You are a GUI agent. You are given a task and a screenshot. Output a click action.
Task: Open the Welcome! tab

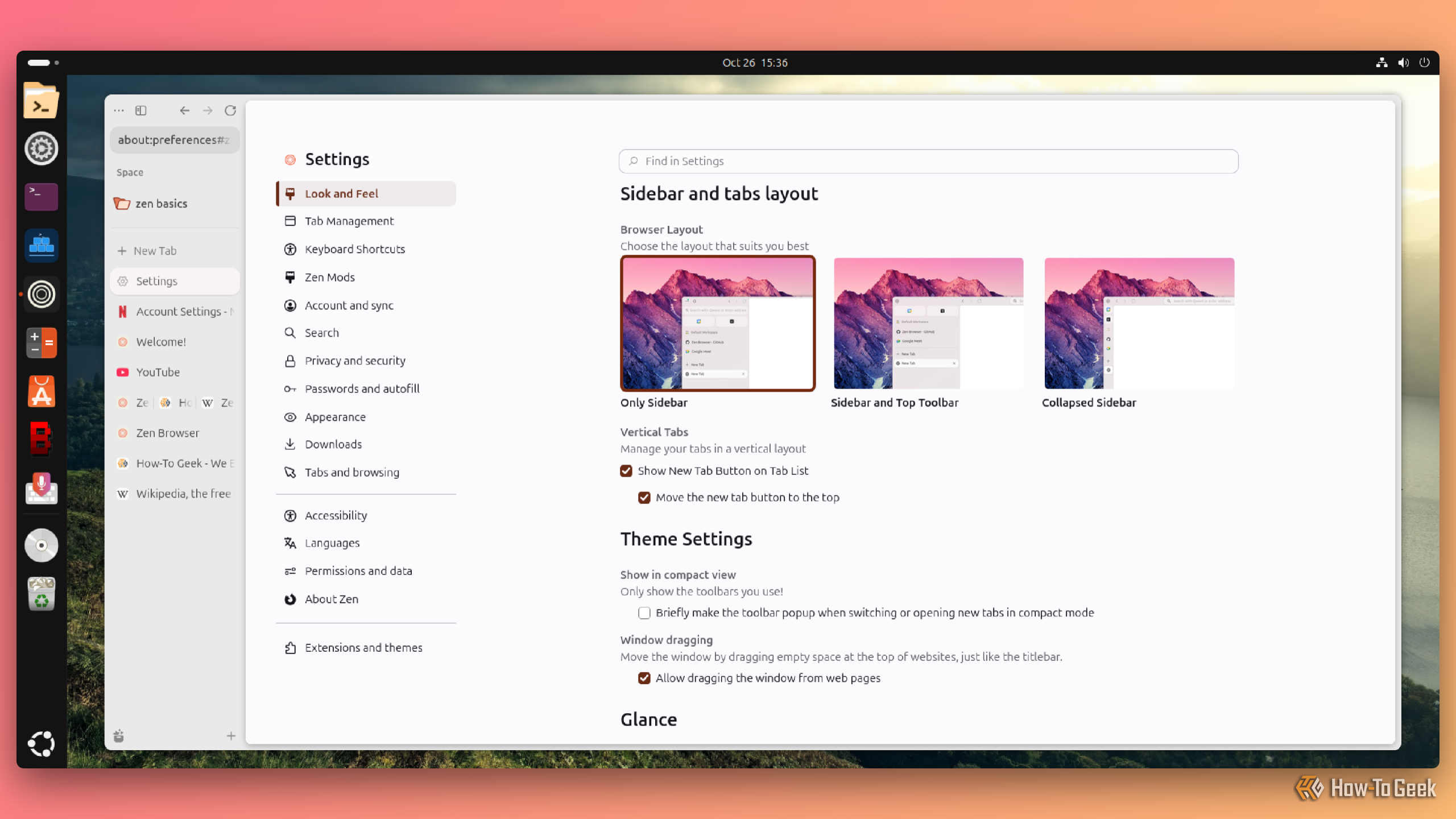pos(175,342)
